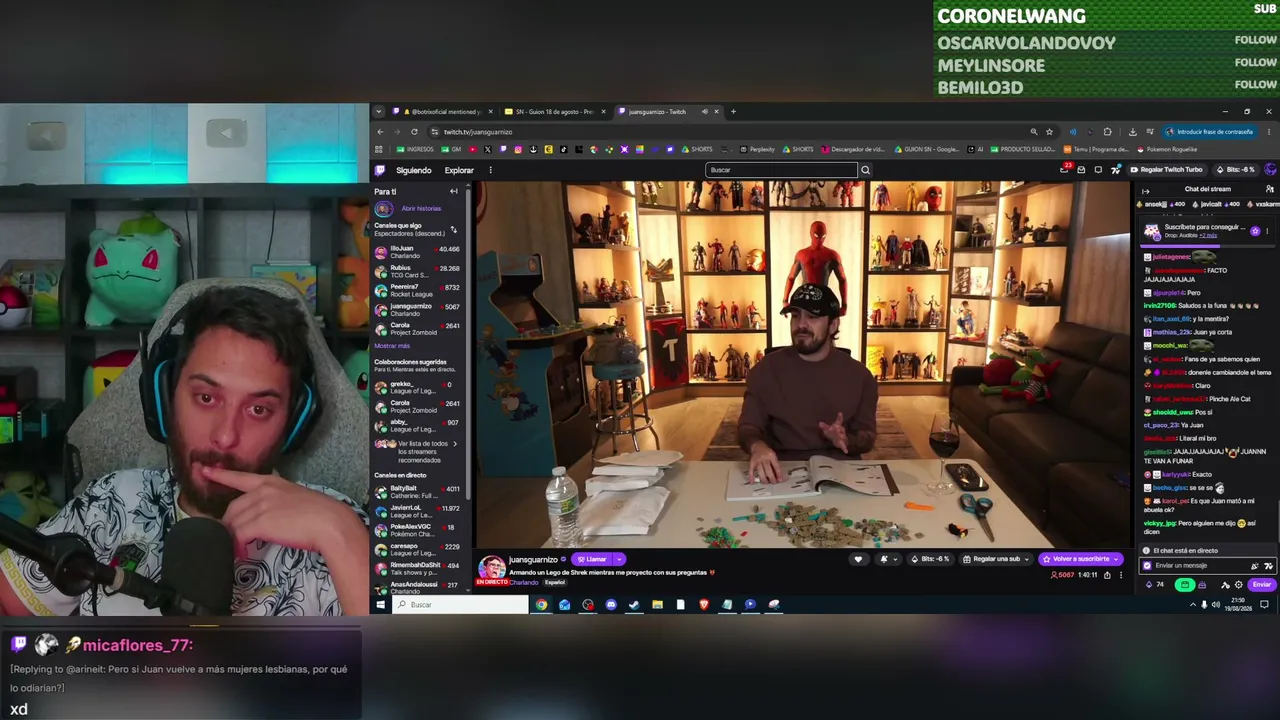Click the Mostrar más link
1280x720 pixels.
point(392,346)
